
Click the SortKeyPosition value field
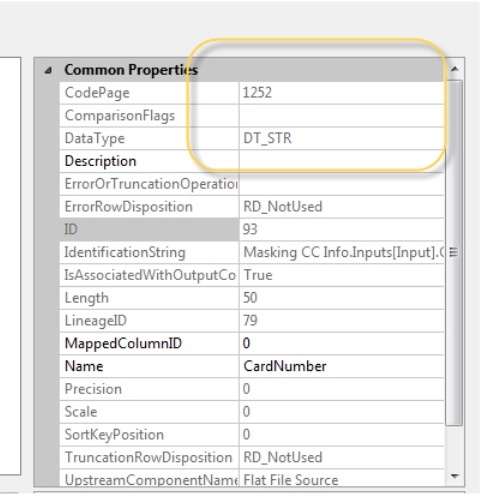tap(342, 435)
